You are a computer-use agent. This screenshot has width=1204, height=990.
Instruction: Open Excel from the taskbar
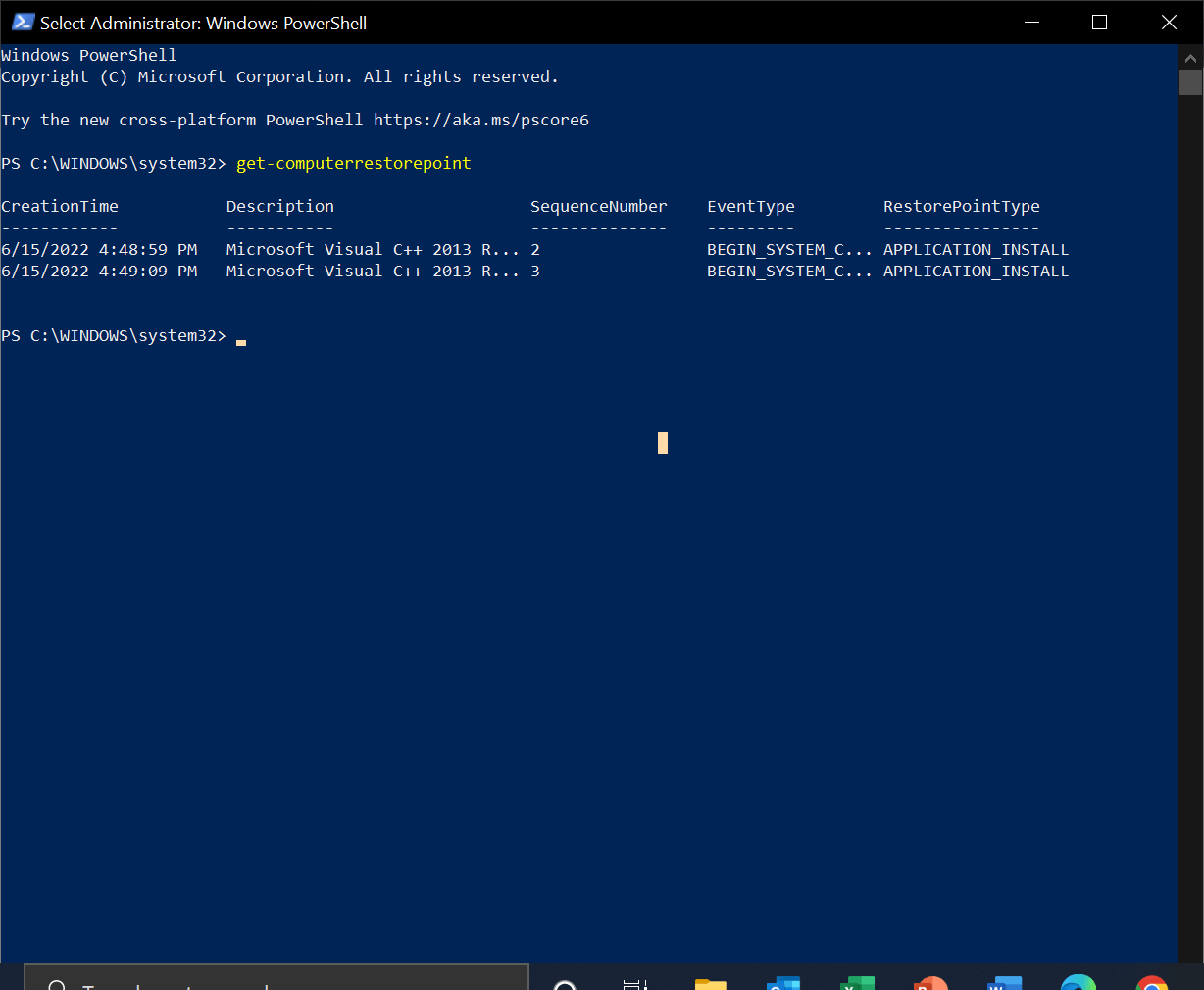pos(857,983)
